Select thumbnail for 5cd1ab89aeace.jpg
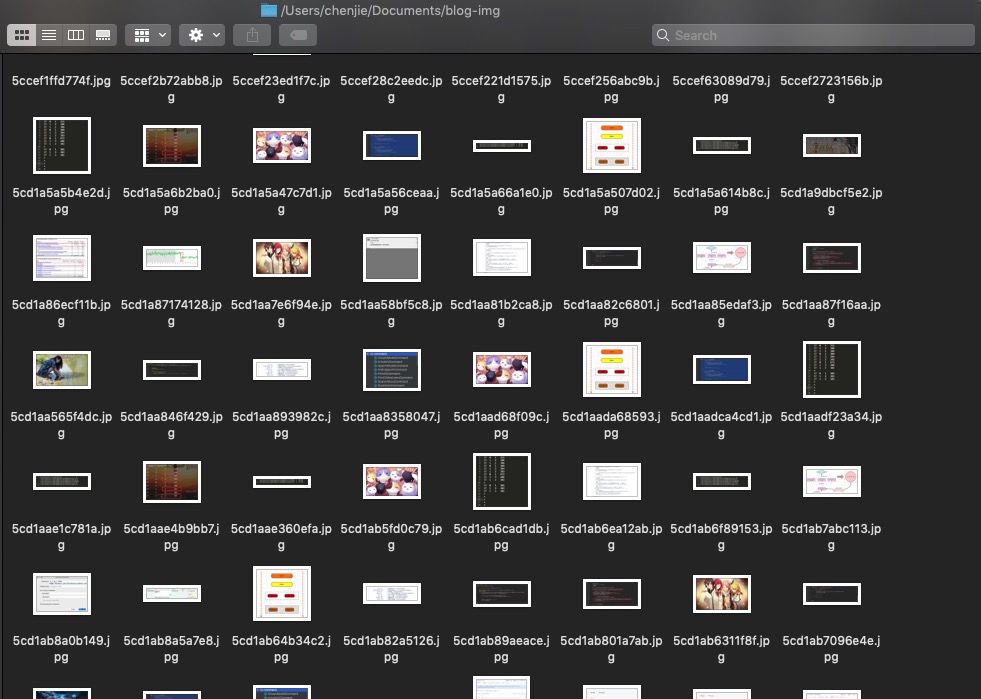The height and width of the screenshot is (699, 981). pos(502,593)
